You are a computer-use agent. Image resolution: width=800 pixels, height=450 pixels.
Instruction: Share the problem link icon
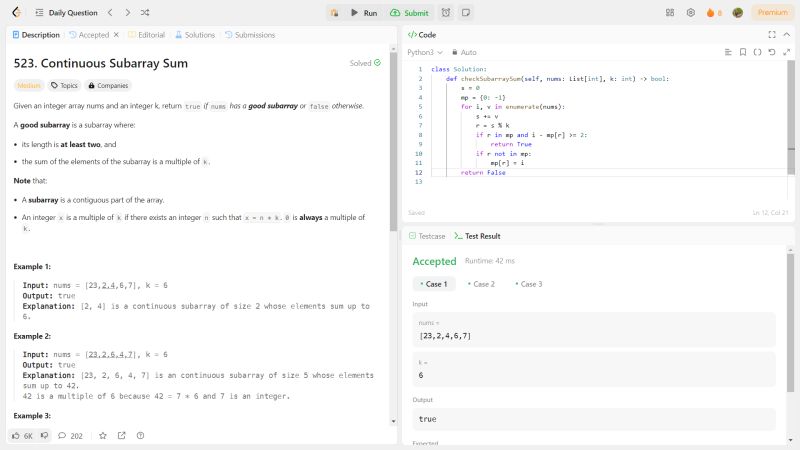pyautogui.click(x=121, y=436)
